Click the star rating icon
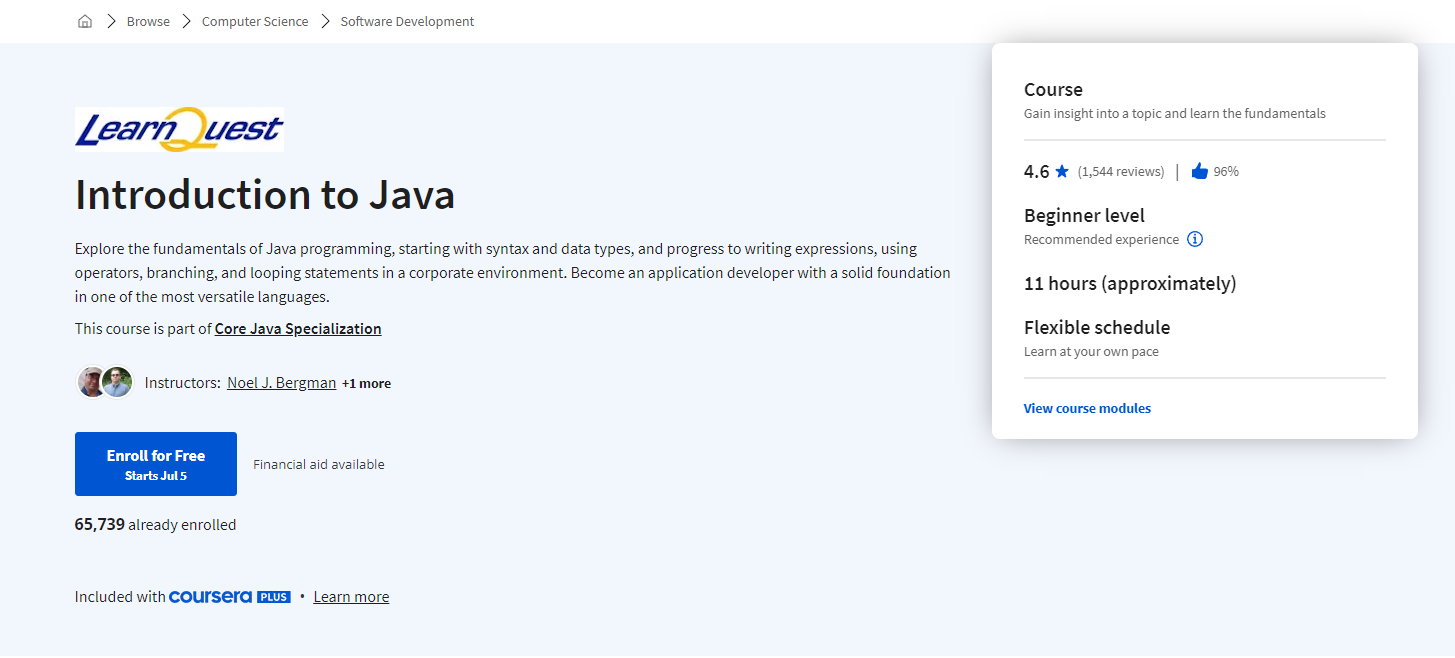The image size is (1455, 658). 1062,171
